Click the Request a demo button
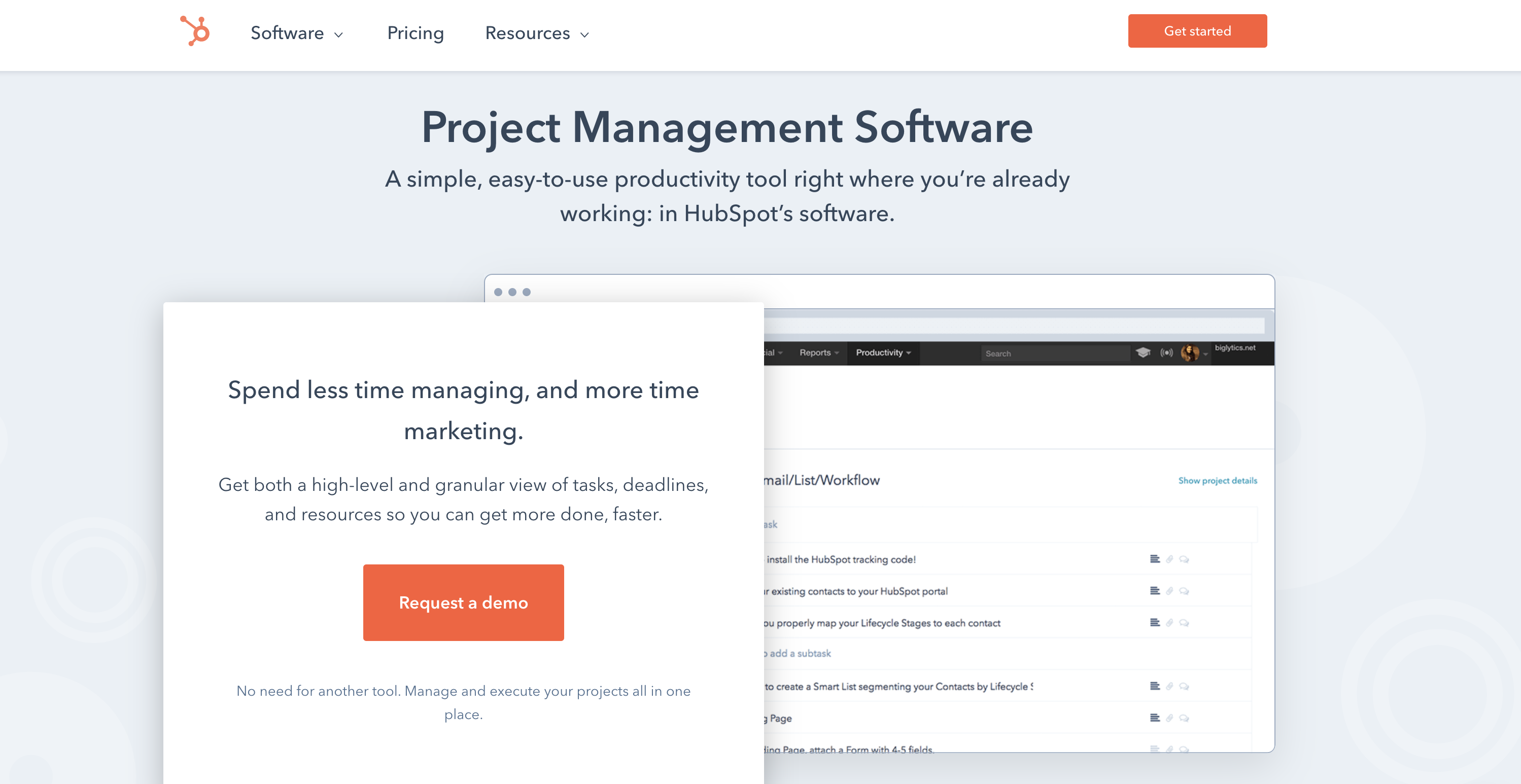1521x784 pixels. (x=463, y=602)
